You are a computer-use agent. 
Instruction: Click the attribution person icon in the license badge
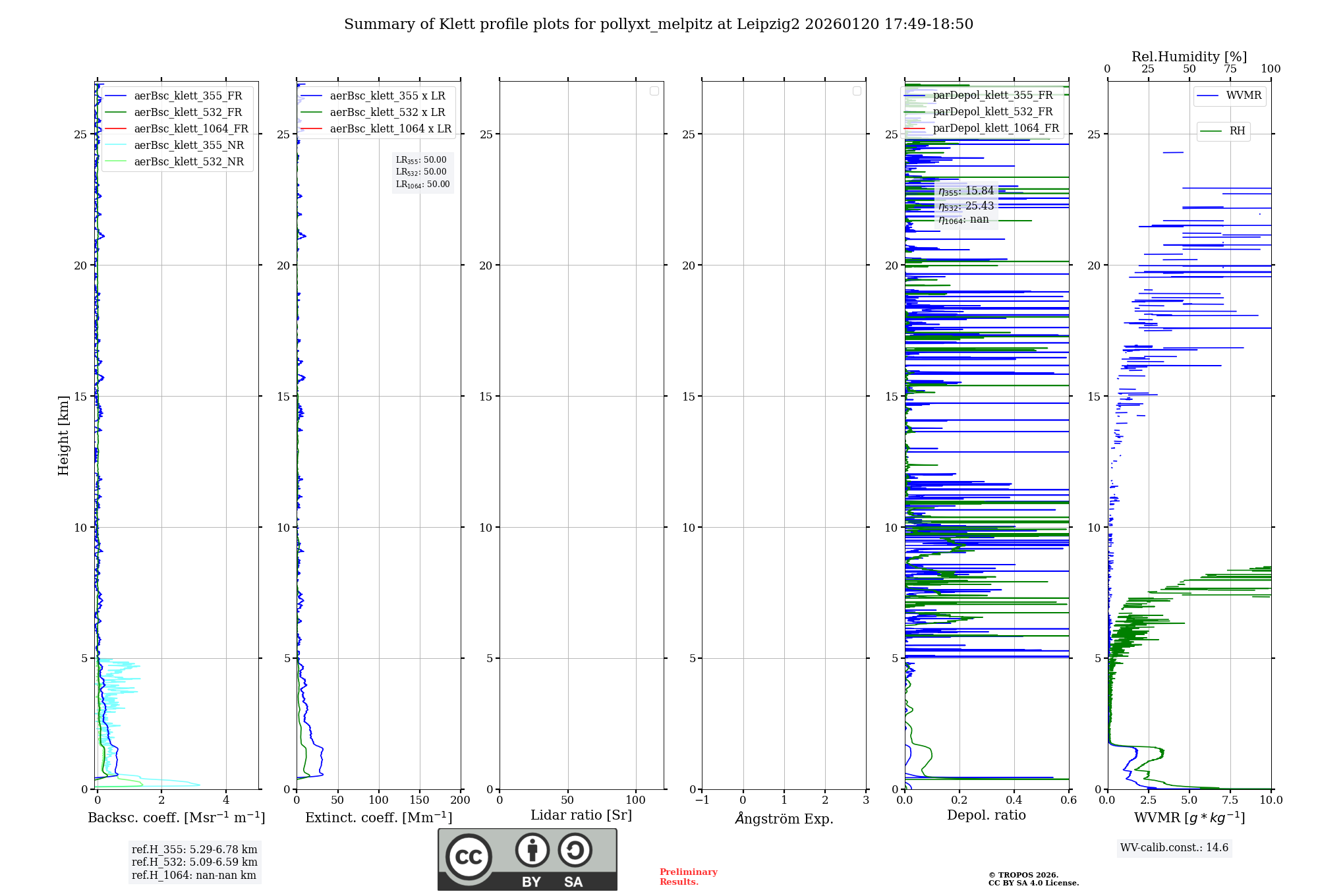click(532, 850)
